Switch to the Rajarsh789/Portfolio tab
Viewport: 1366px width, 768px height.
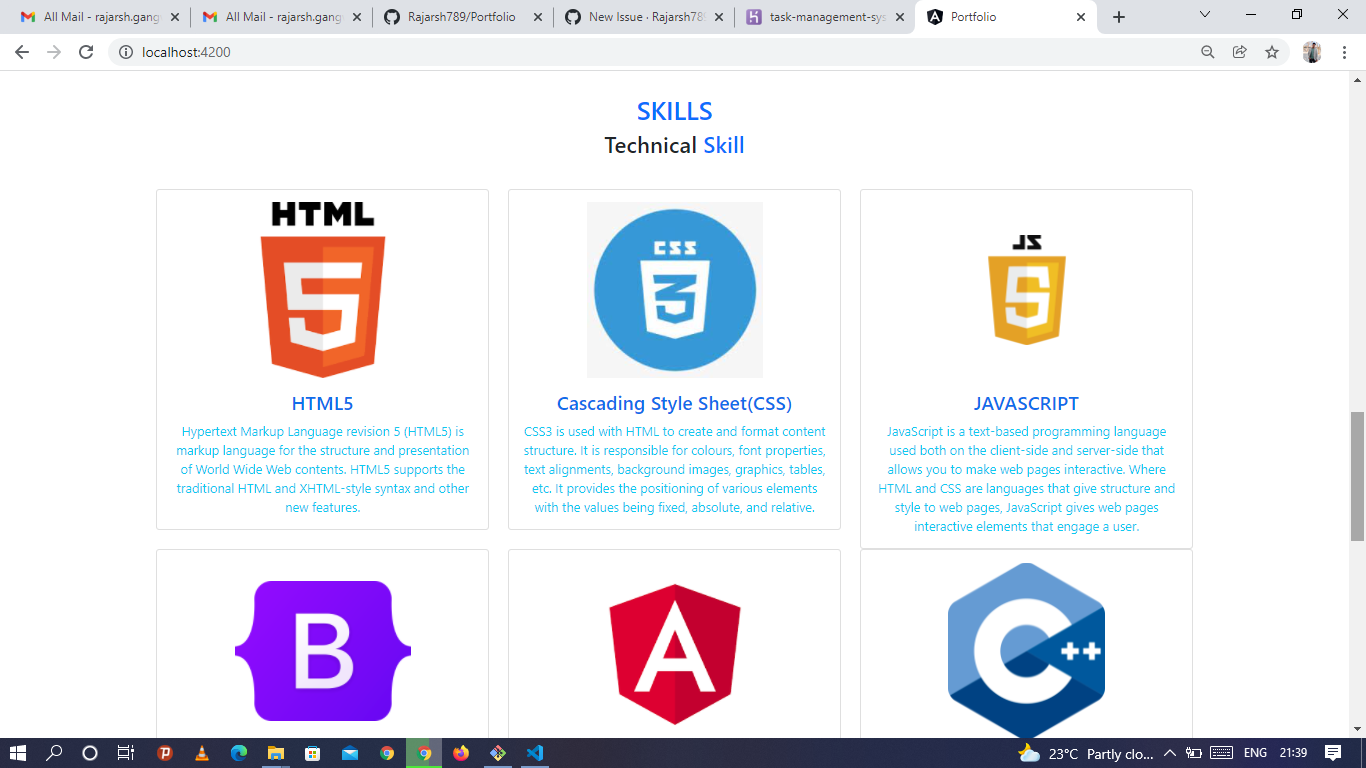(461, 16)
